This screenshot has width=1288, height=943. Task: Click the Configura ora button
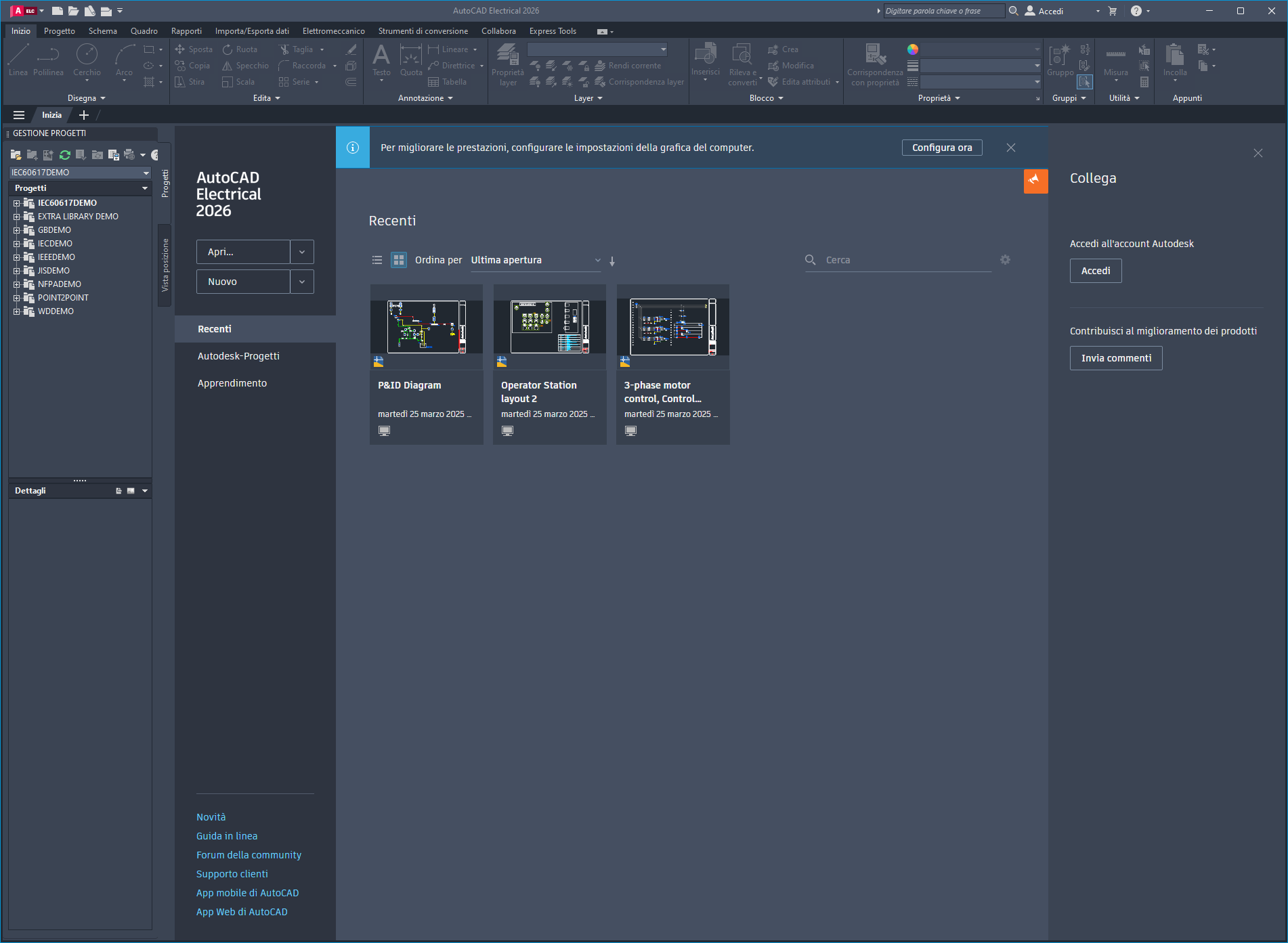[942, 148]
